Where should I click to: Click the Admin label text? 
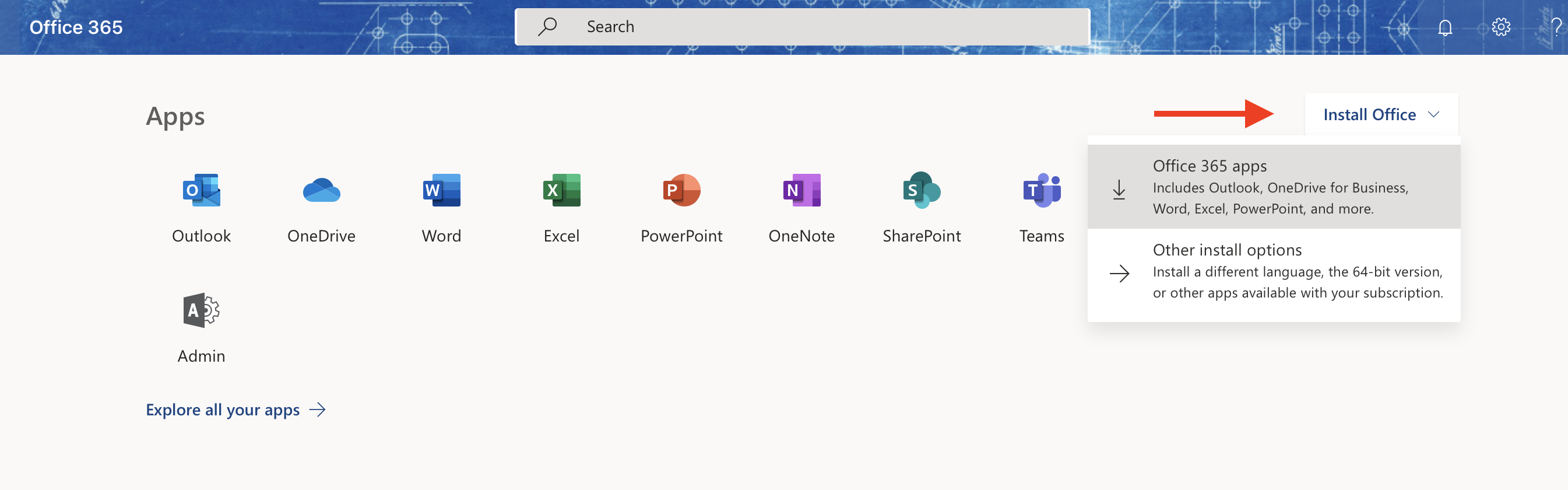tap(202, 356)
